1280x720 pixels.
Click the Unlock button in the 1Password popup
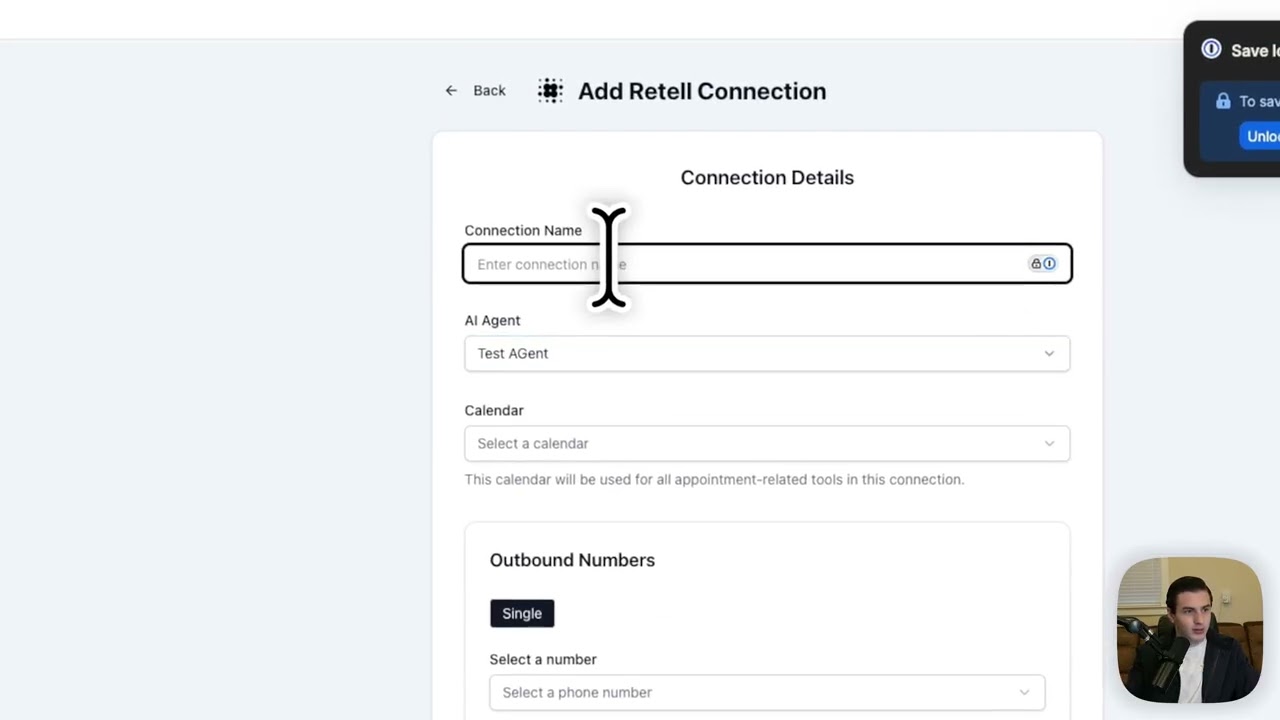click(1261, 136)
